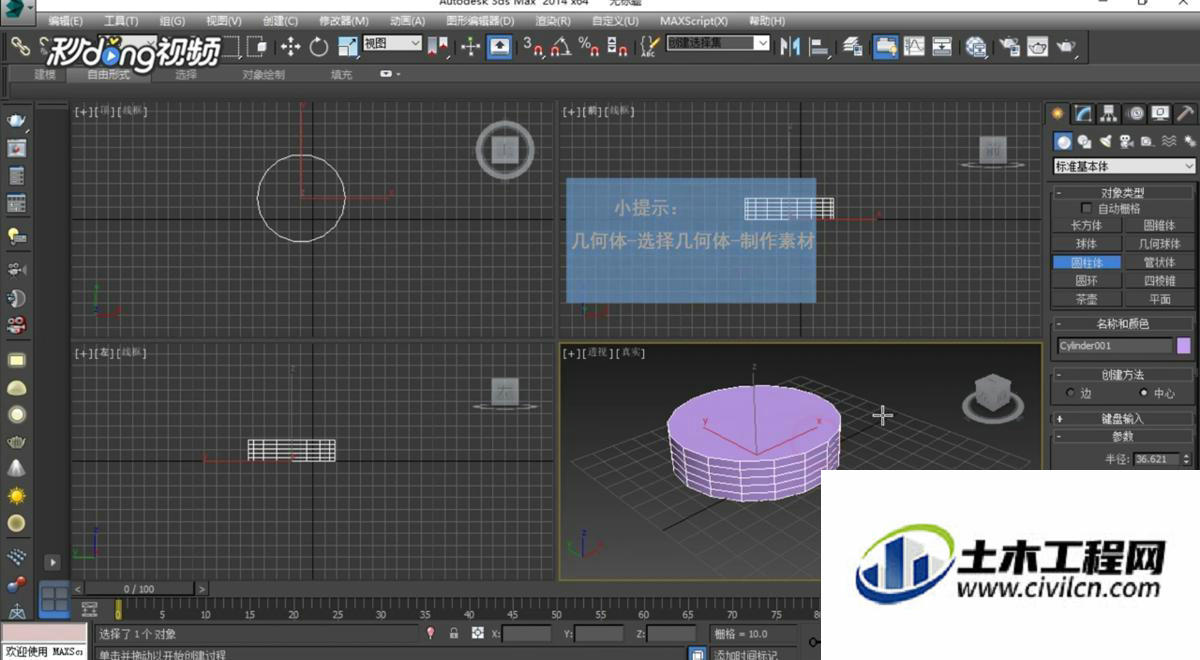Click the 四棱锥 pyramid button

(x=1159, y=281)
